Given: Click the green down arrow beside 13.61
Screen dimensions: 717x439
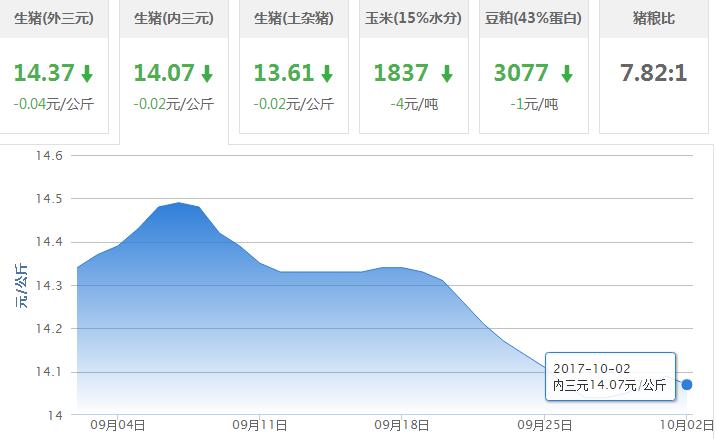Looking at the screenshot, I should 327,74.
